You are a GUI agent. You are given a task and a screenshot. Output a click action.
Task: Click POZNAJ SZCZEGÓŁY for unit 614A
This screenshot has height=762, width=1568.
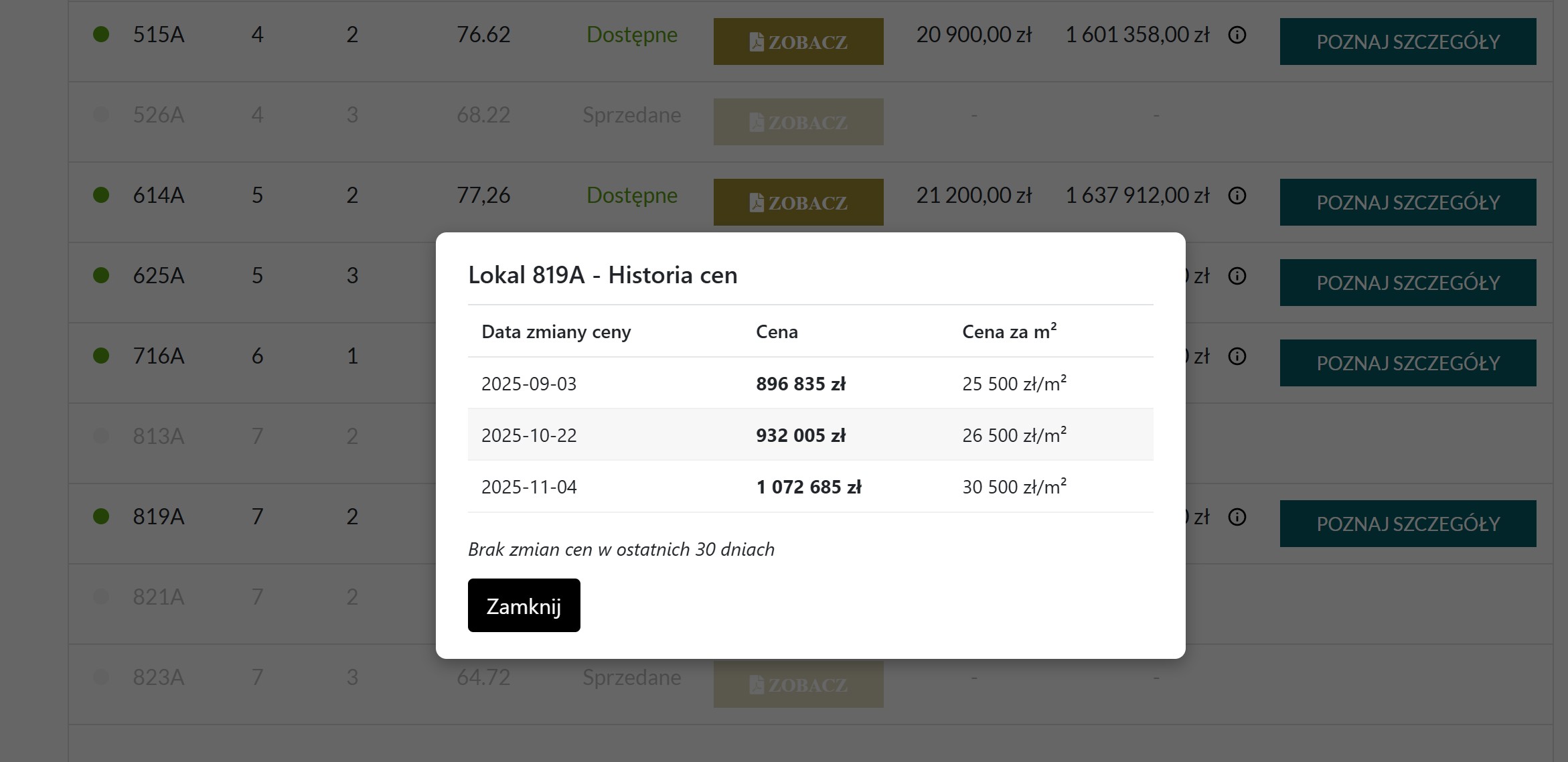1408,202
